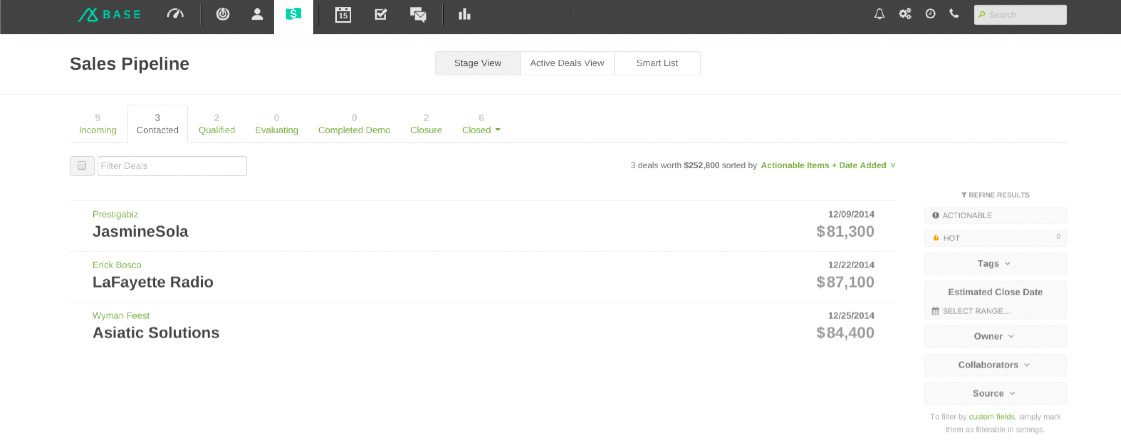Image resolution: width=1121 pixels, height=447 pixels.
Task: Open the LaFayette Radio deal
Action: coord(153,283)
